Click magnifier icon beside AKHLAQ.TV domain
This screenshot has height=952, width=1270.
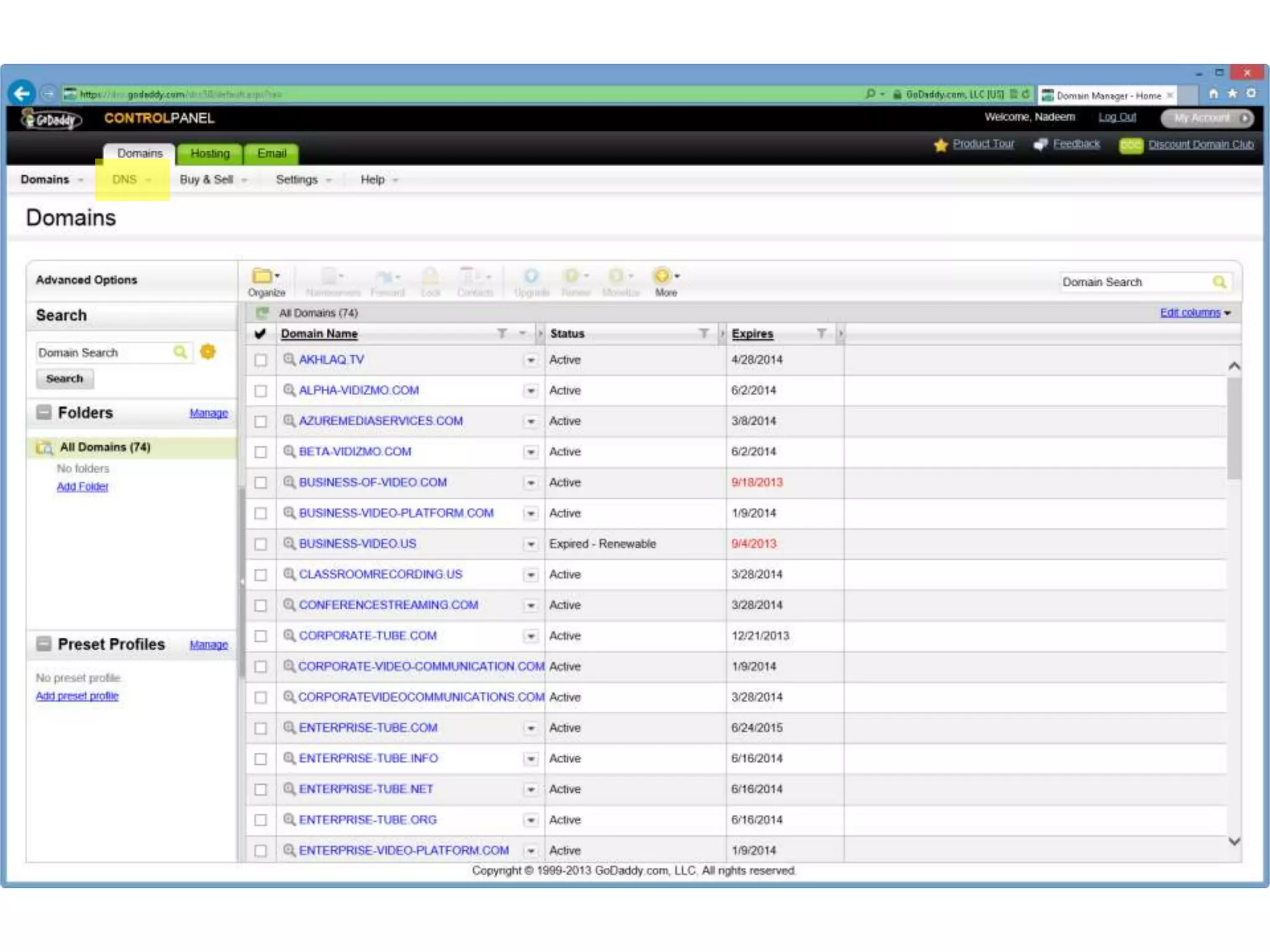(x=289, y=359)
